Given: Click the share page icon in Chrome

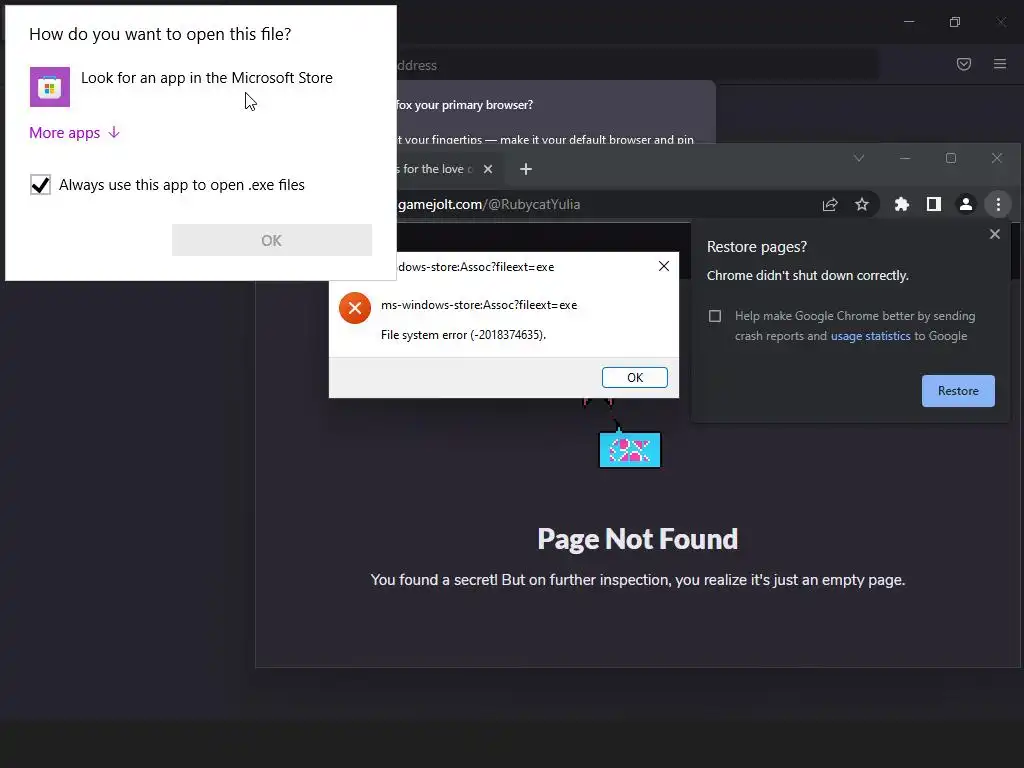Looking at the screenshot, I should point(830,204).
